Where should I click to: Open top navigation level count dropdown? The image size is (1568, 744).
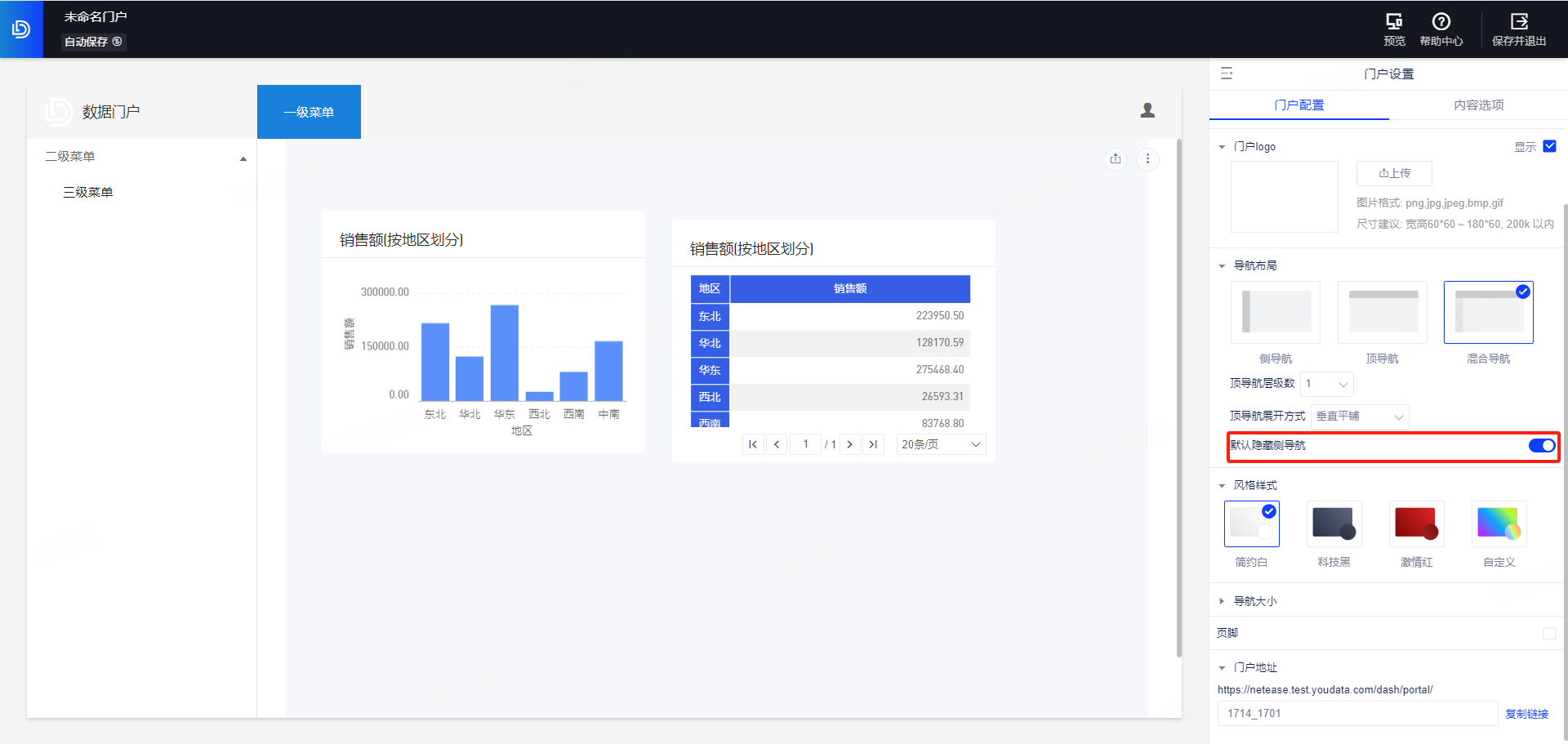1327,384
